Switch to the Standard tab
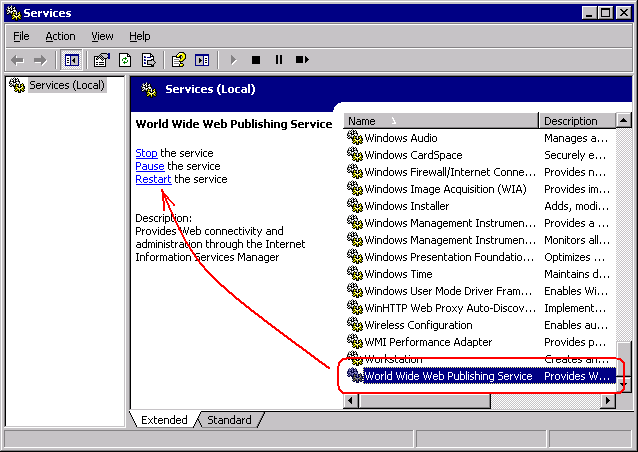Image resolution: width=638 pixels, height=452 pixels. tap(229, 420)
